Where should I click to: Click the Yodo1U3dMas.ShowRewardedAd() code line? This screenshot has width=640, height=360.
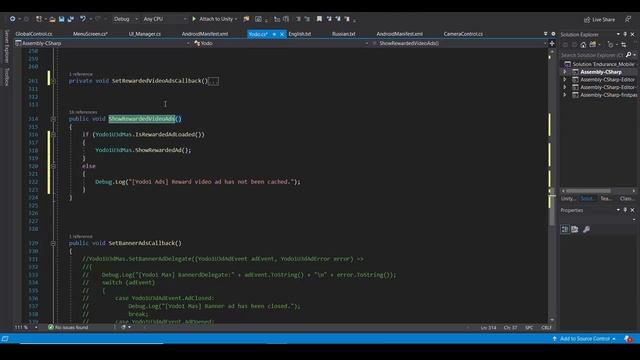click(143, 150)
